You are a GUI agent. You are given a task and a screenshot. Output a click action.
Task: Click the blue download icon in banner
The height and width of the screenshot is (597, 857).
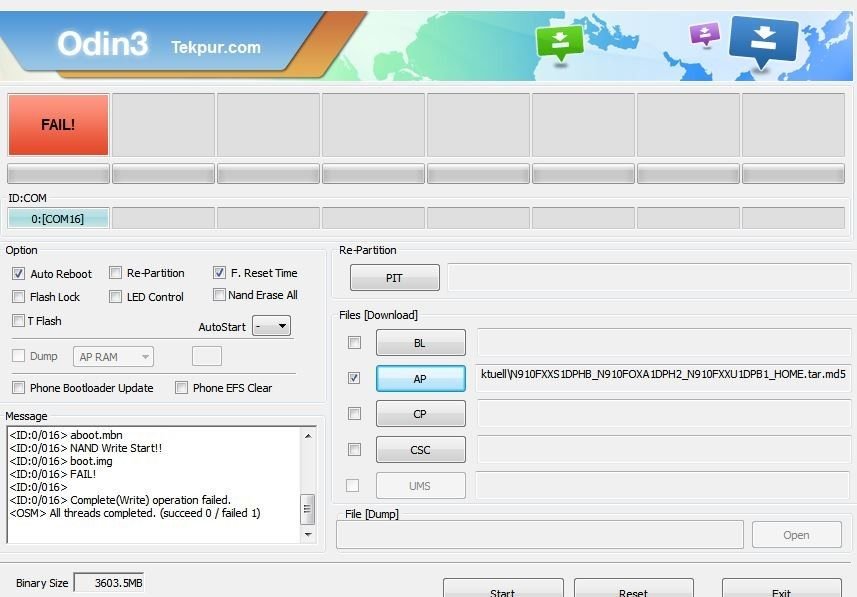coord(762,42)
